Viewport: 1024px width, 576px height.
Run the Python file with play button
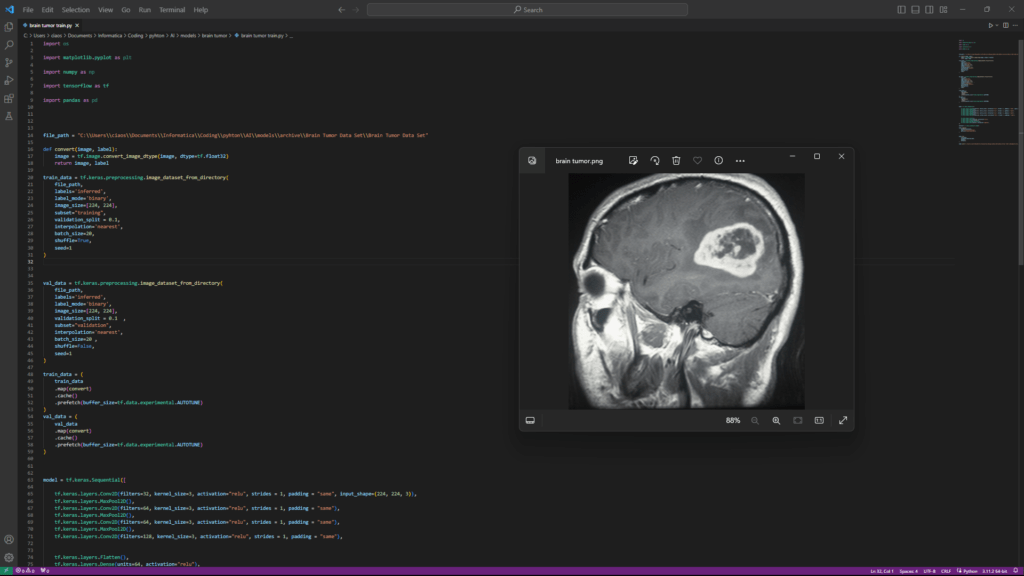click(990, 25)
